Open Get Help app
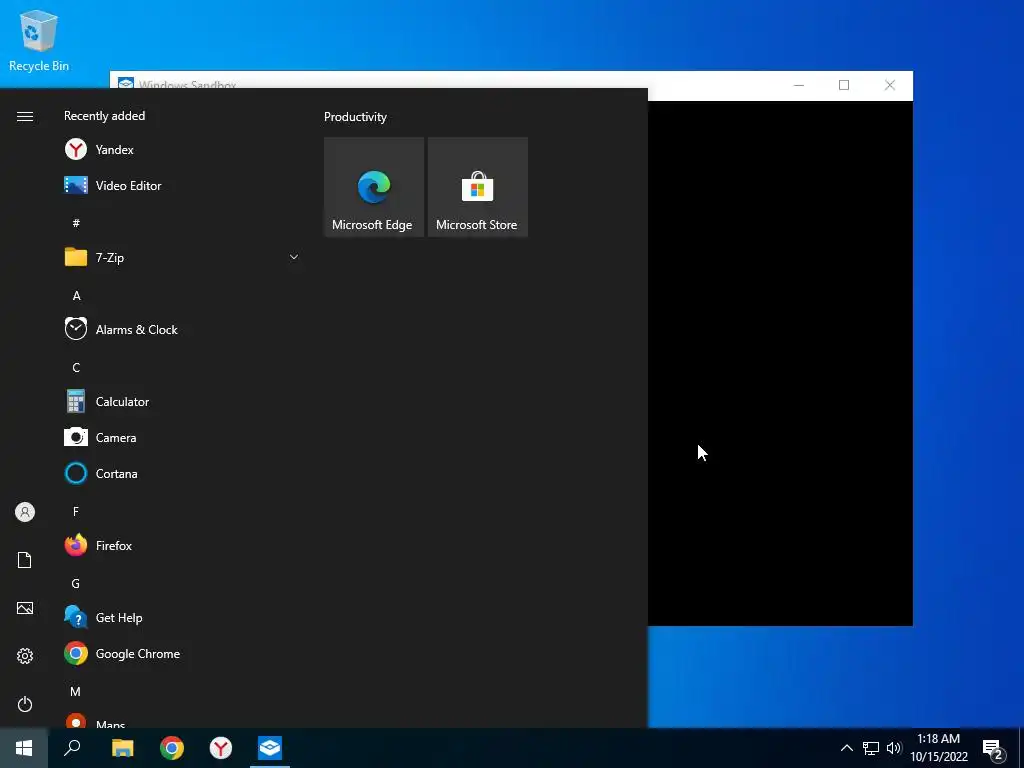The image size is (1024, 768). (182, 618)
